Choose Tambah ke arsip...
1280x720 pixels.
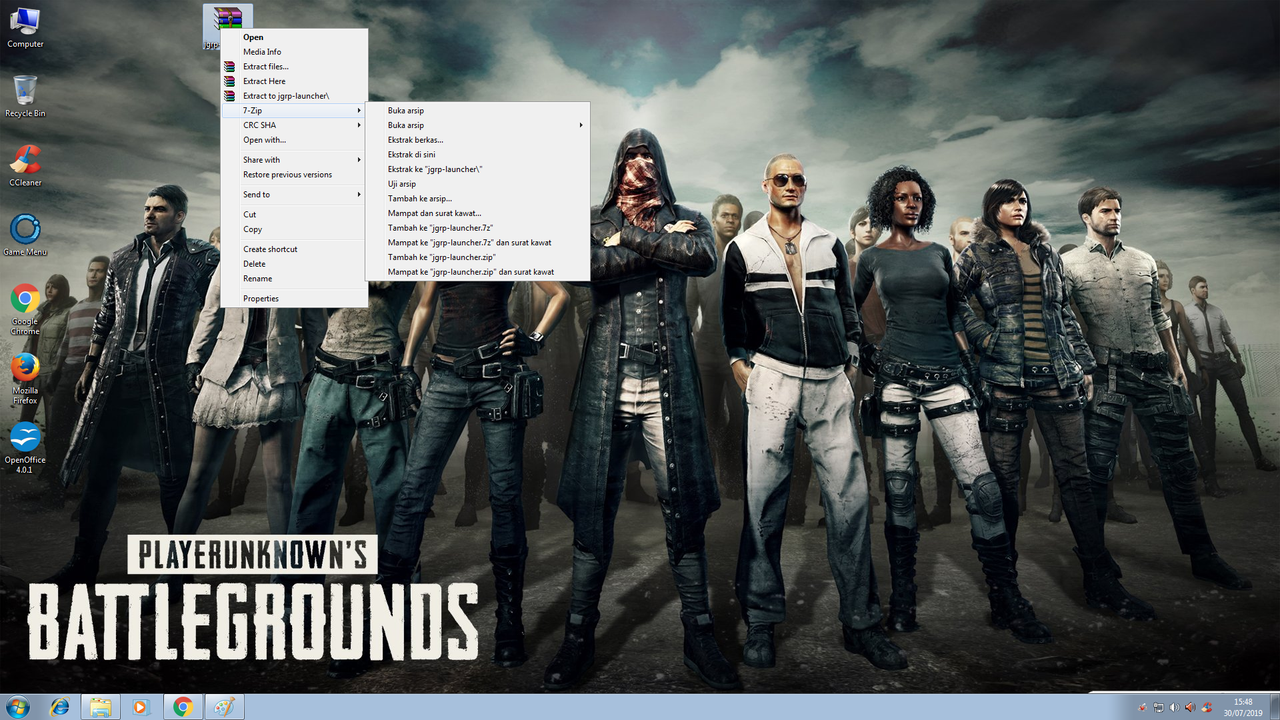478,198
